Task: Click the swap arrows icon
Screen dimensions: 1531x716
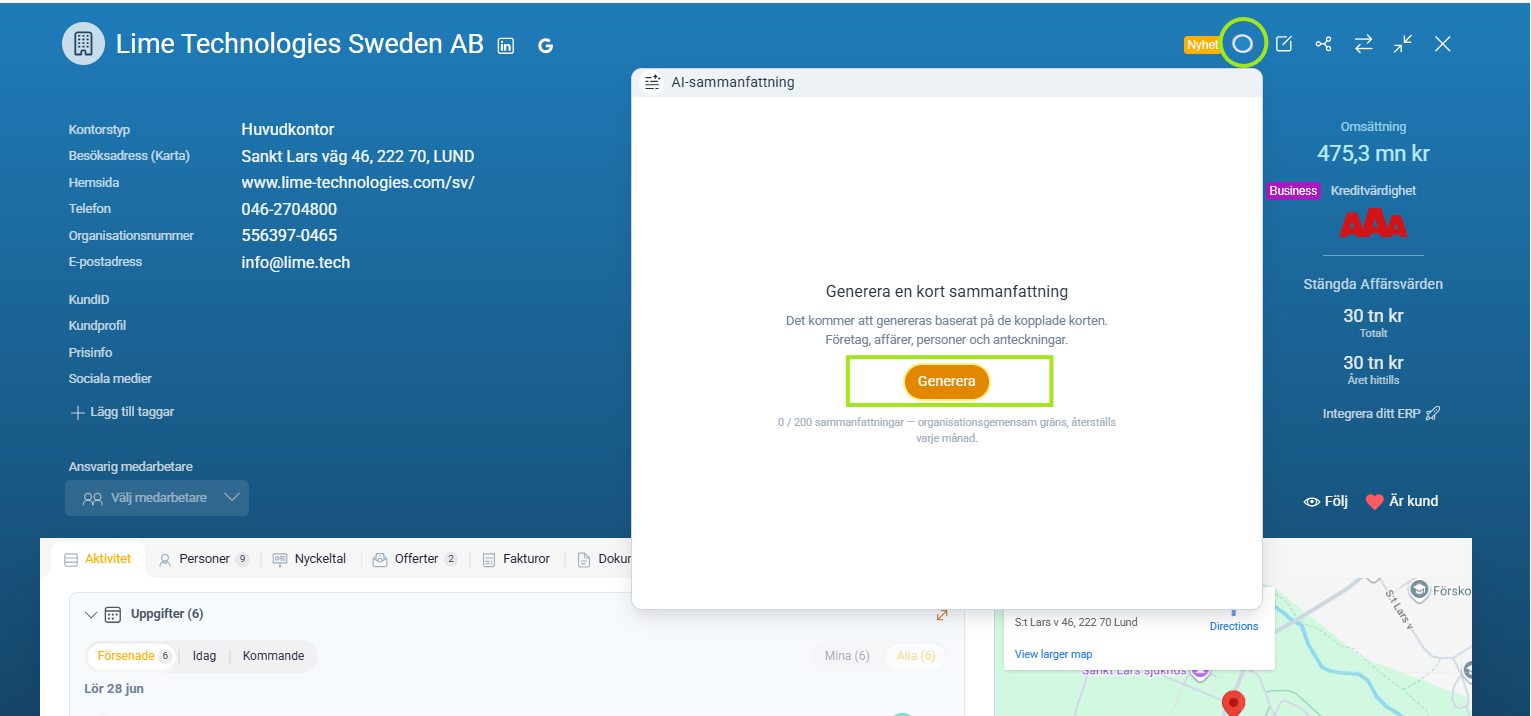Action: 1364,44
